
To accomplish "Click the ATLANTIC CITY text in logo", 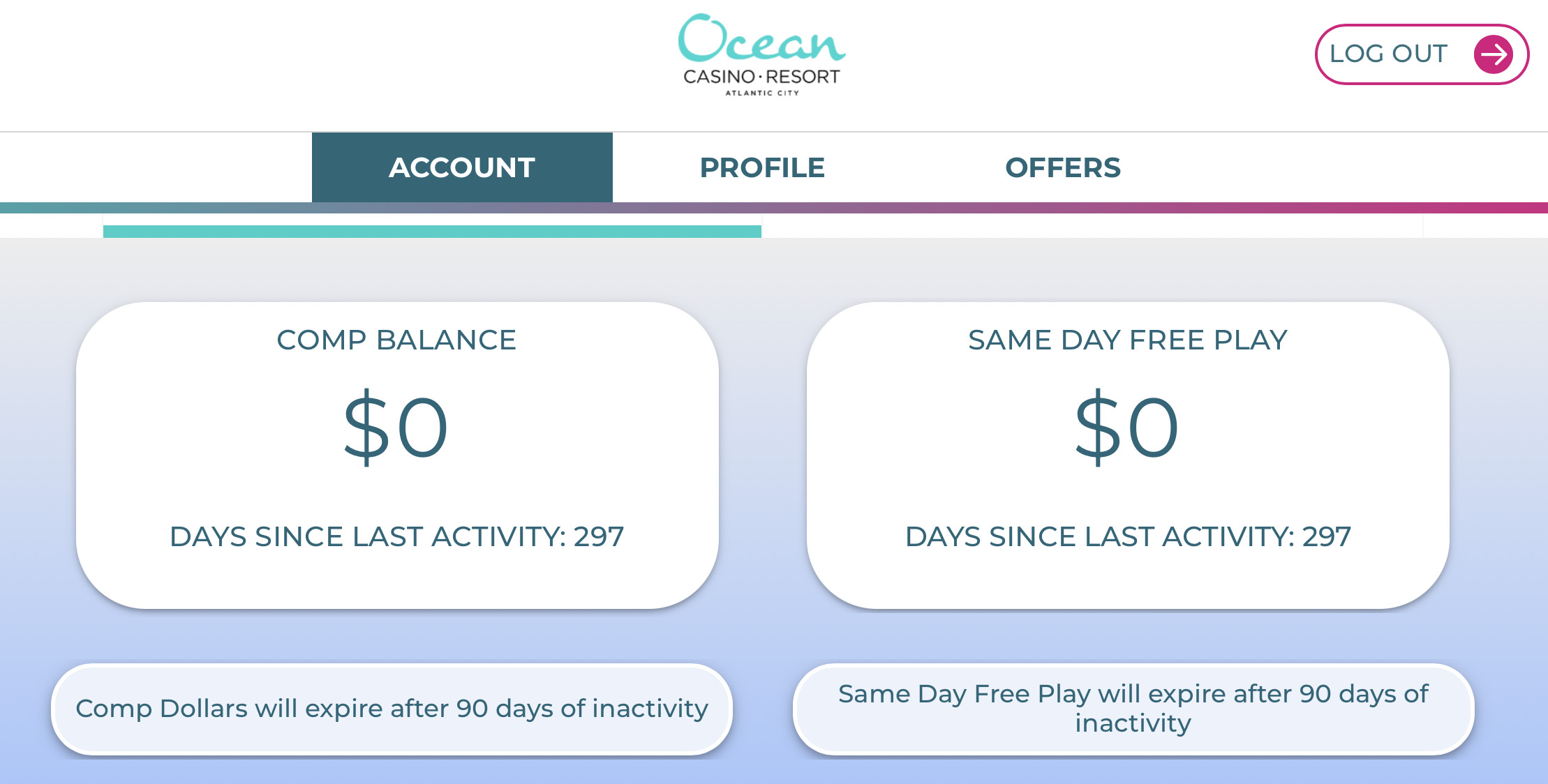I will 762,93.
